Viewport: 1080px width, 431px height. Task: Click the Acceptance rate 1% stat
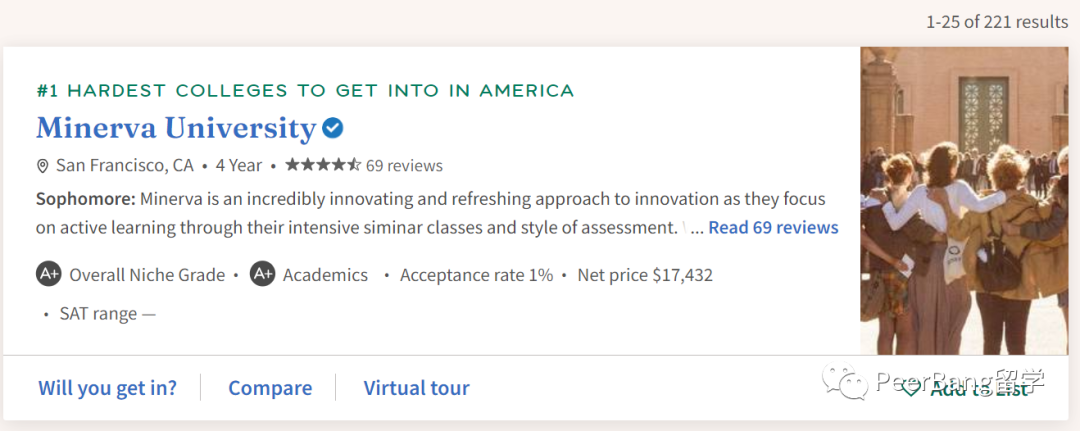tap(476, 275)
